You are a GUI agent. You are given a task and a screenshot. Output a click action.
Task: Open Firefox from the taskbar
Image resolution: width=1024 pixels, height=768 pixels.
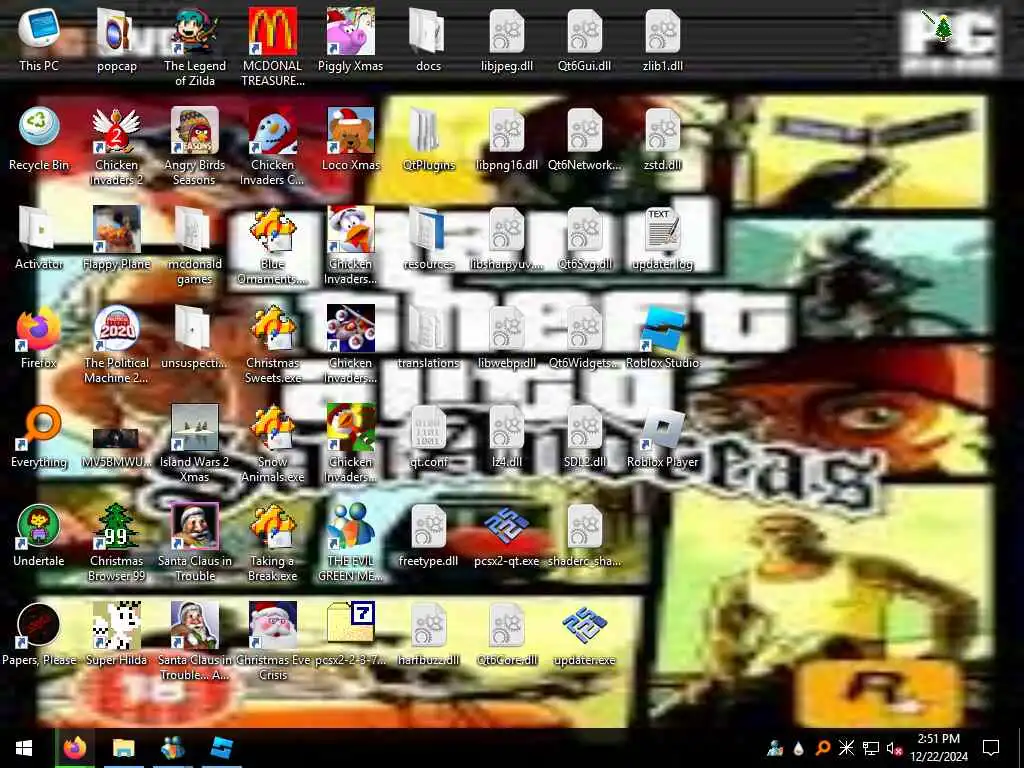click(x=74, y=748)
